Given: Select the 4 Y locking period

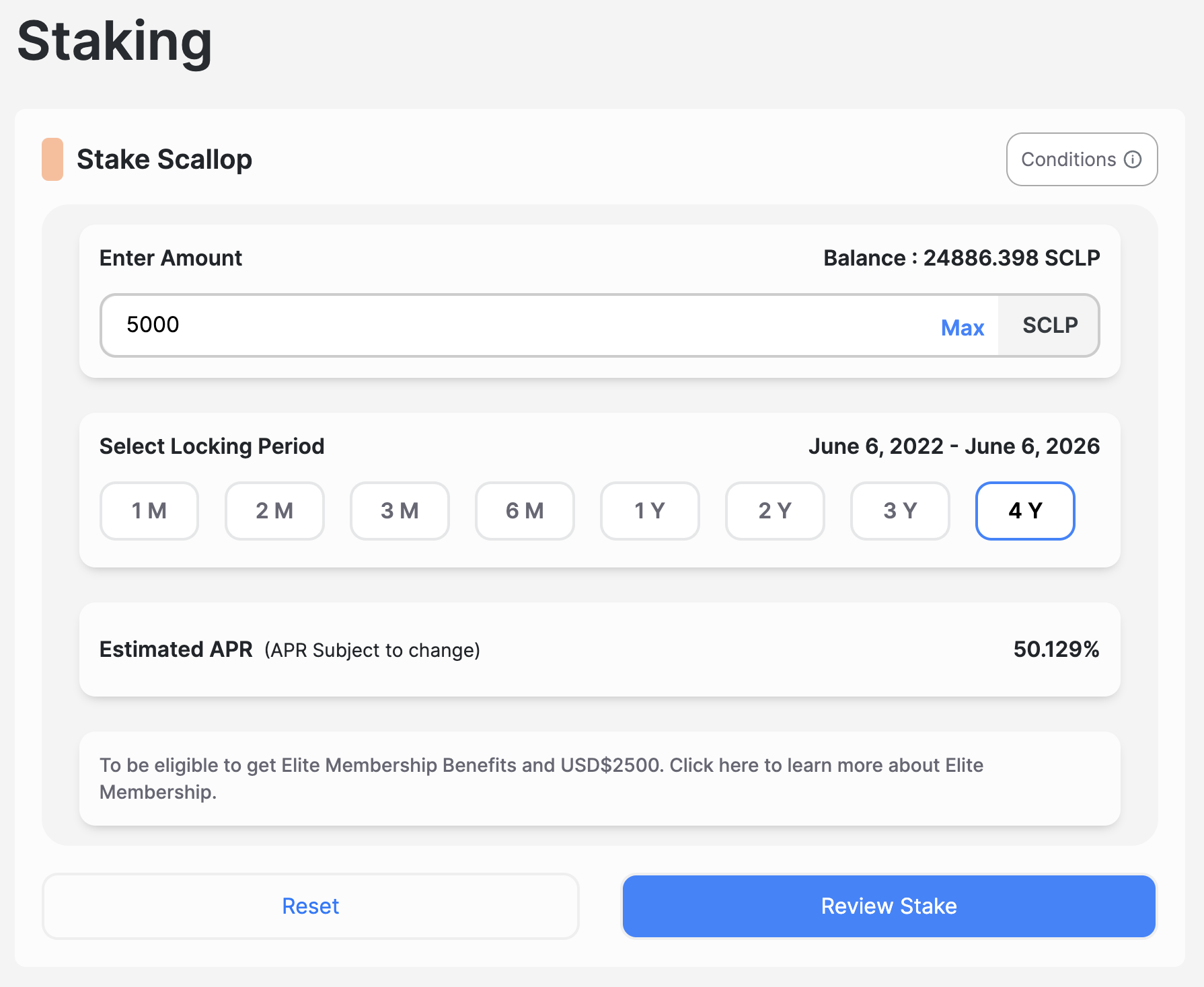Looking at the screenshot, I should coord(1025,511).
